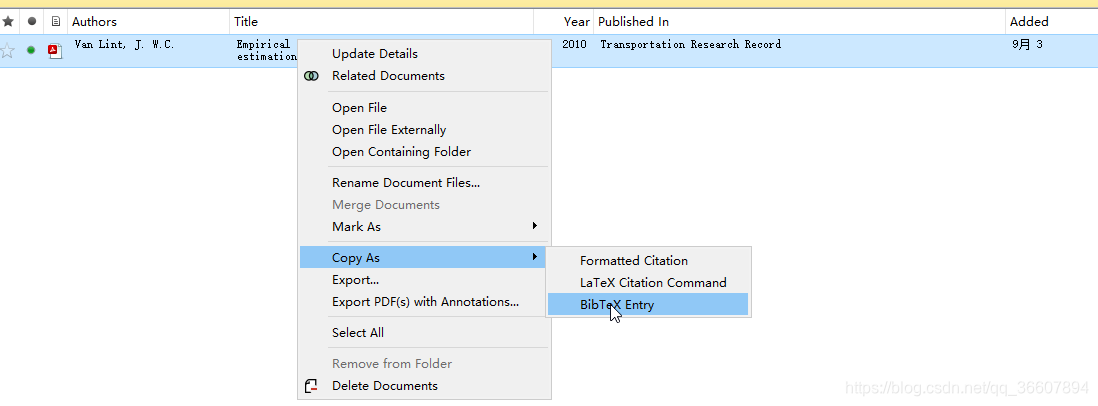This screenshot has height=406, width=1098.
Task: Click the Transportation Research Record cell
Action: tap(690, 45)
